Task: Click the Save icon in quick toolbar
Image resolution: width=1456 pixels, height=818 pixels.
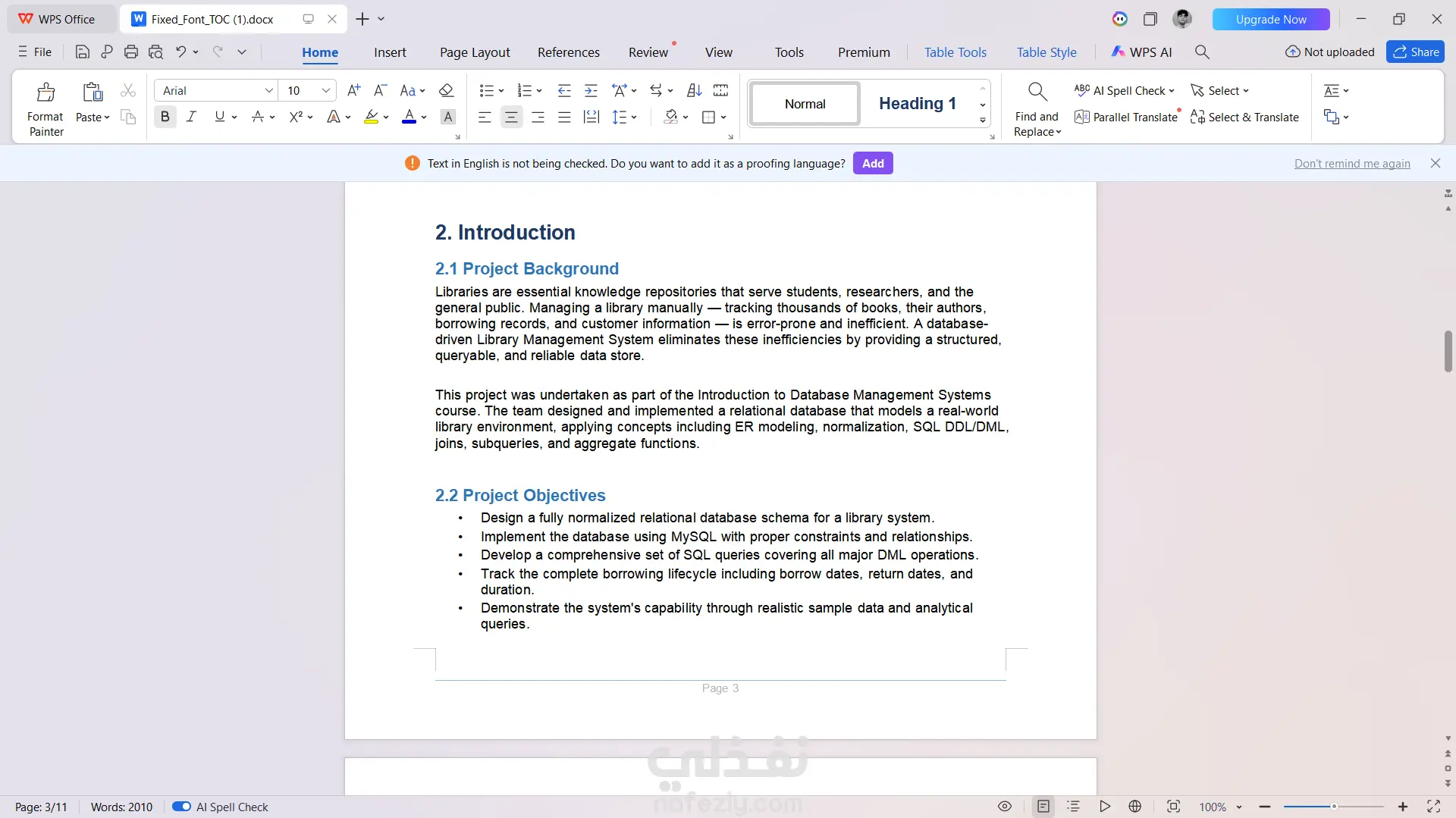Action: coord(83,52)
